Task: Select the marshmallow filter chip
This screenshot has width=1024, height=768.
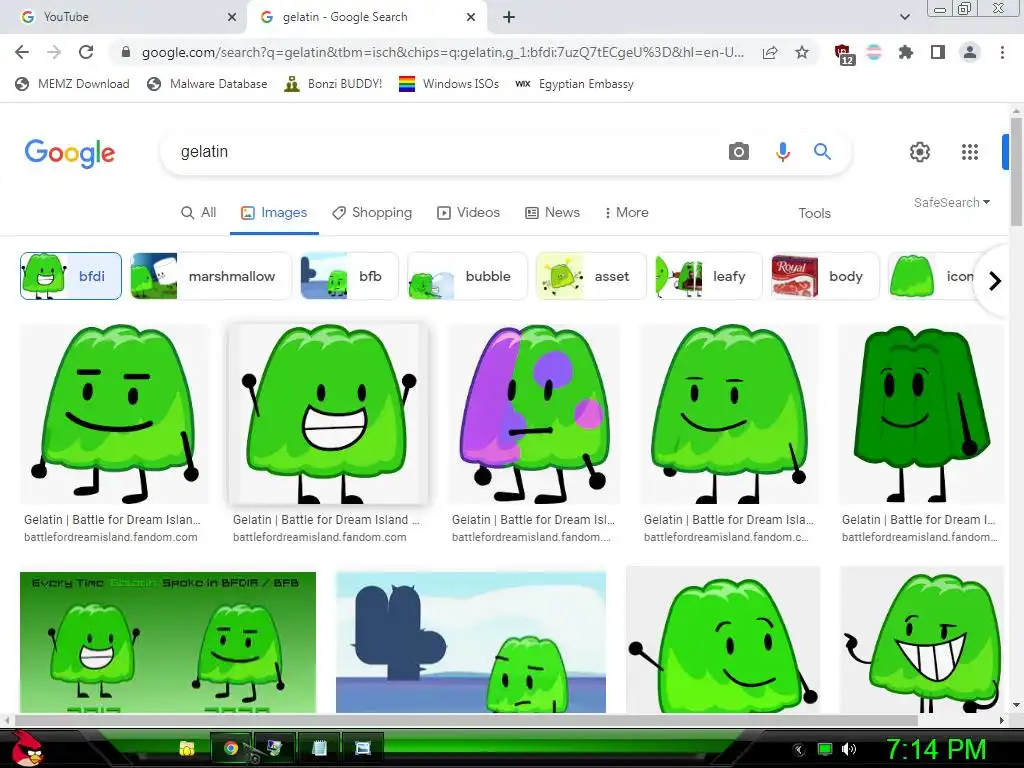Action: coord(211,276)
